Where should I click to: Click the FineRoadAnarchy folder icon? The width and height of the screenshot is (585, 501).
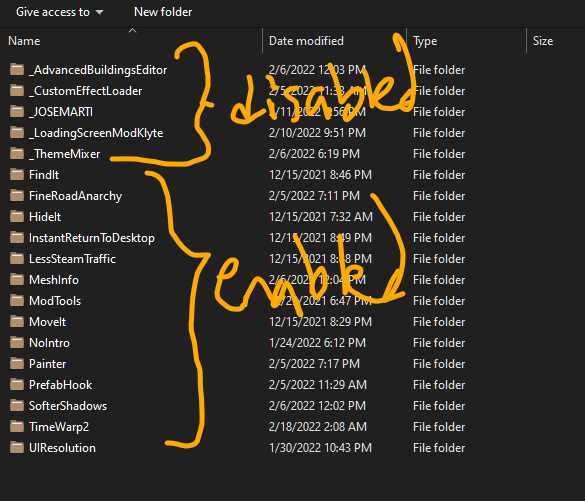[x=17, y=195]
